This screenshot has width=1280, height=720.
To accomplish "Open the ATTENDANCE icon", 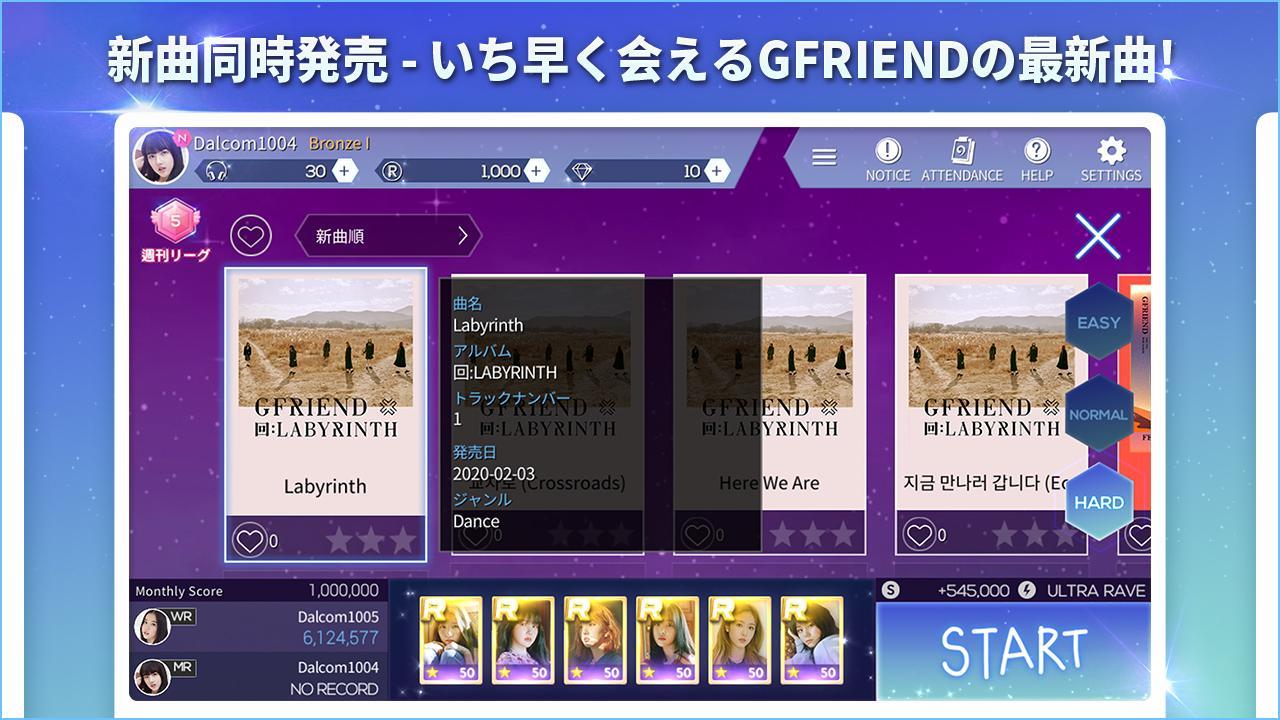I will tap(961, 159).
